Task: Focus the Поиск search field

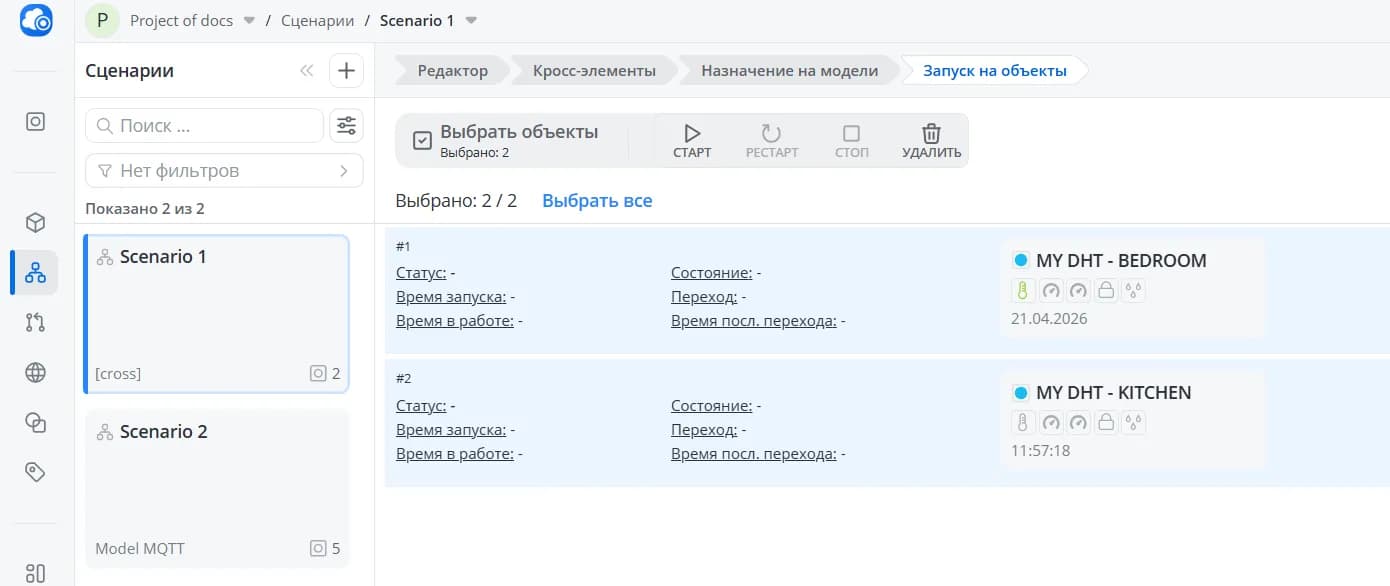Action: pos(204,126)
